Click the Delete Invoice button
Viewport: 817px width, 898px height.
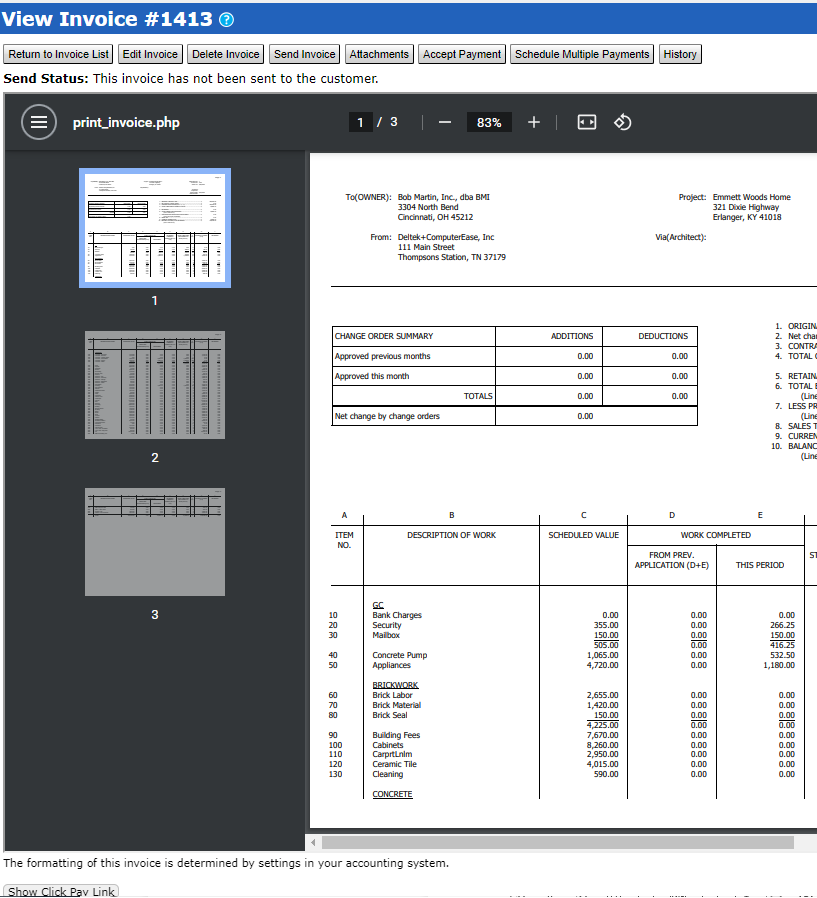click(x=226, y=54)
